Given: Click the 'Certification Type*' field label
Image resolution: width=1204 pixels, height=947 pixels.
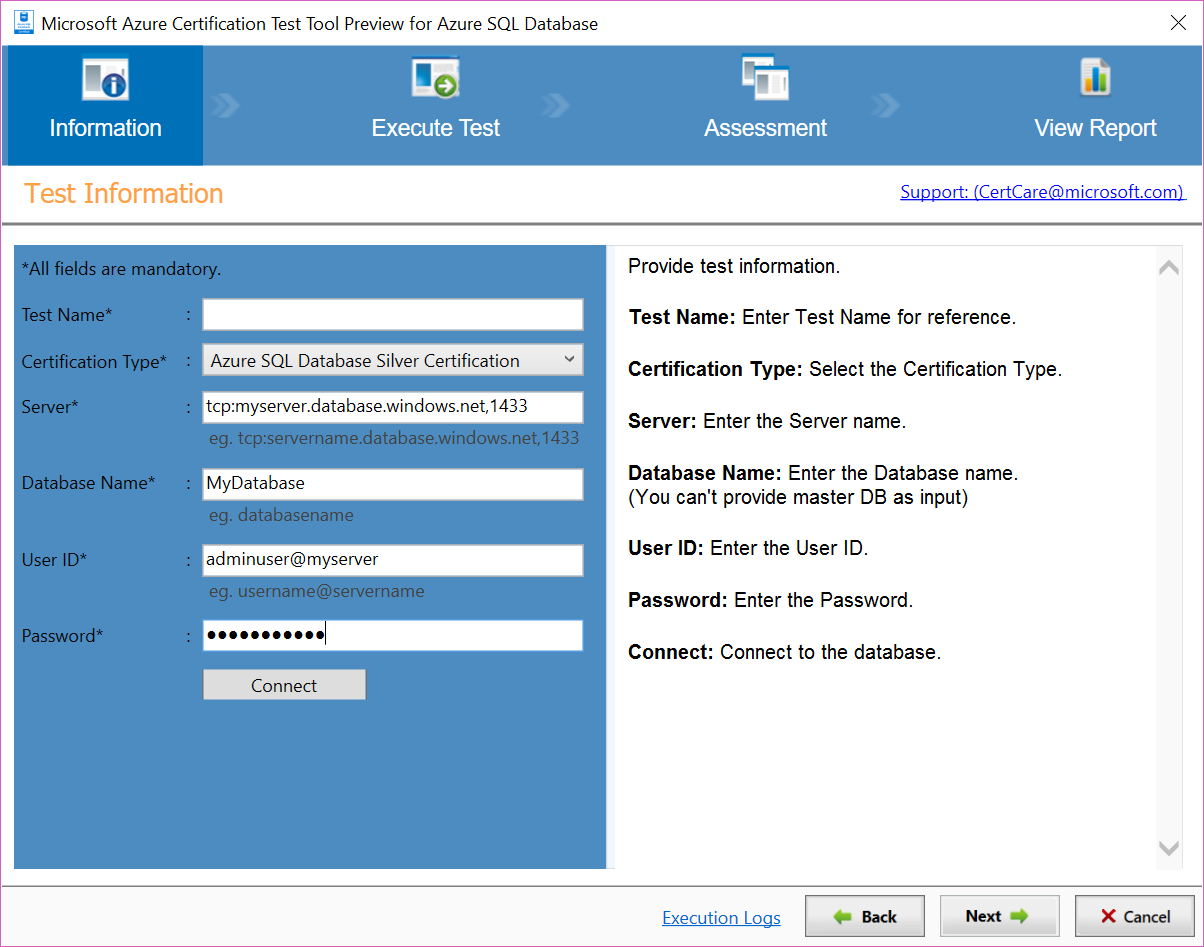Looking at the screenshot, I should point(94,361).
